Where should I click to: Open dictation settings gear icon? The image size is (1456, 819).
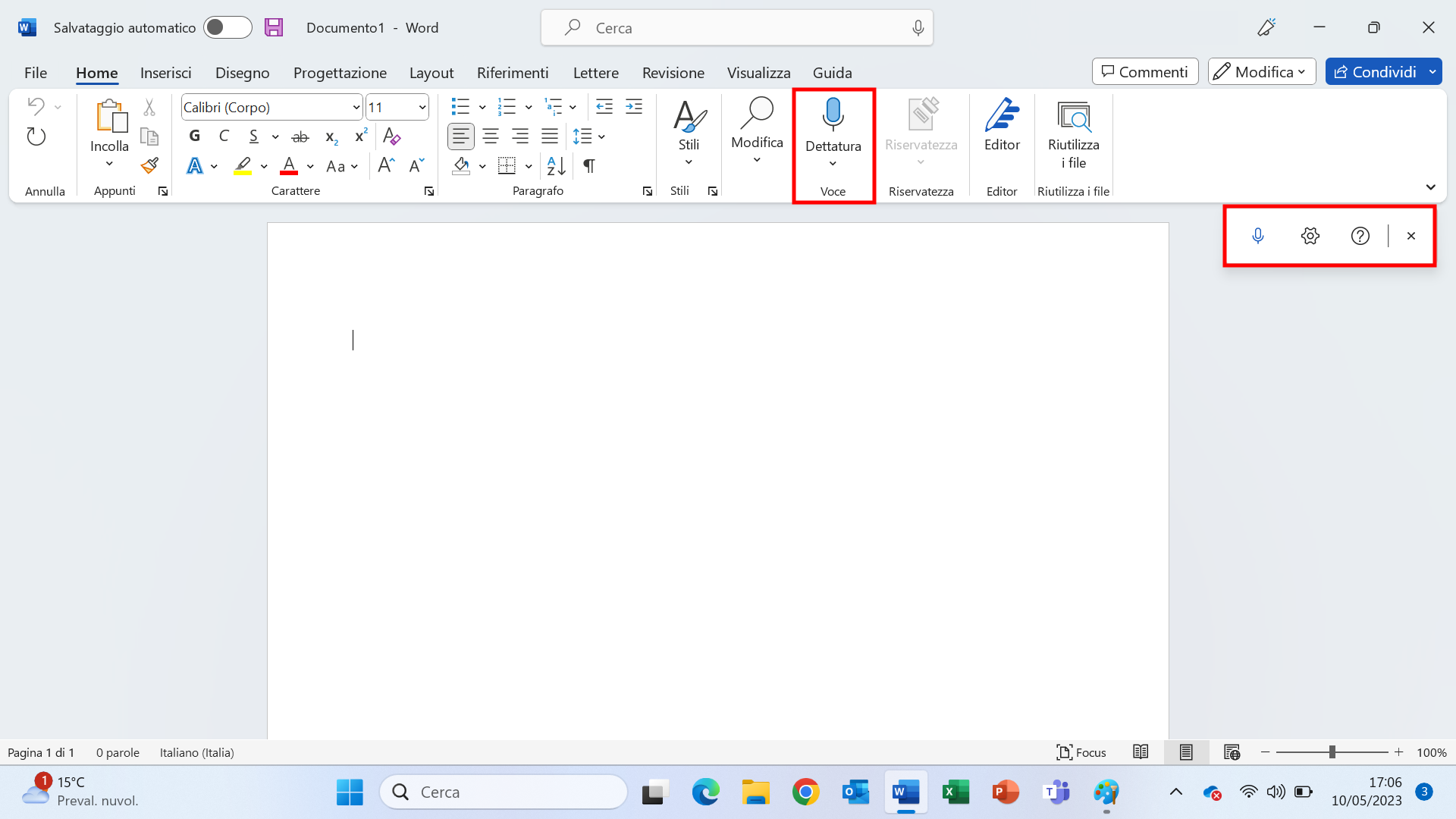click(x=1310, y=235)
